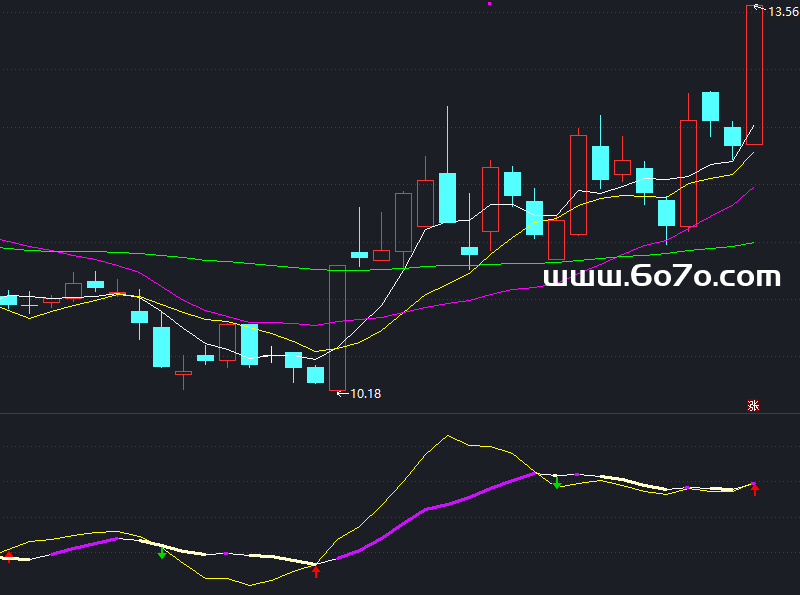Click the first green down arrow in indicator panel

tap(162, 552)
